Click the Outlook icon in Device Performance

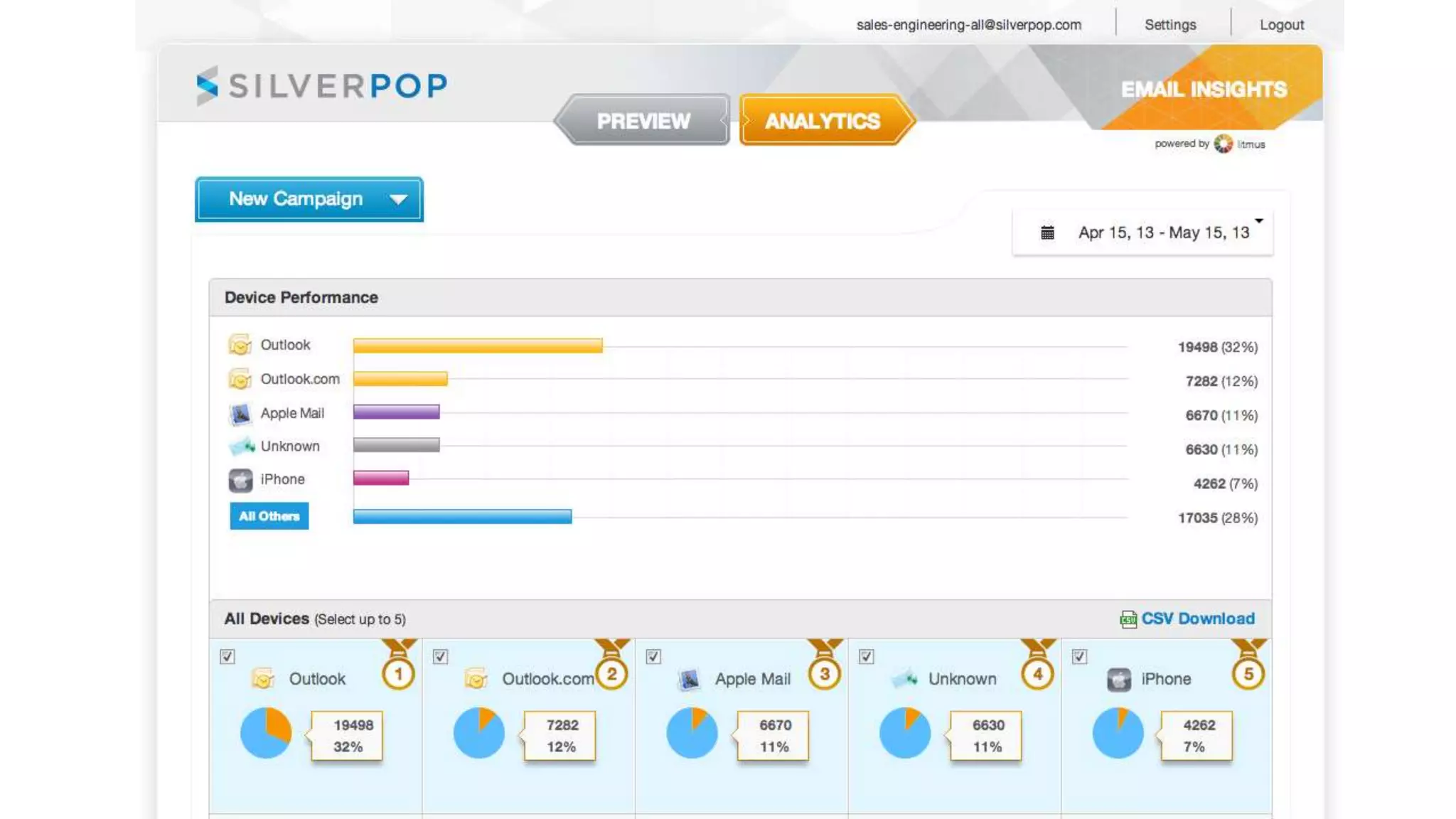pos(240,345)
